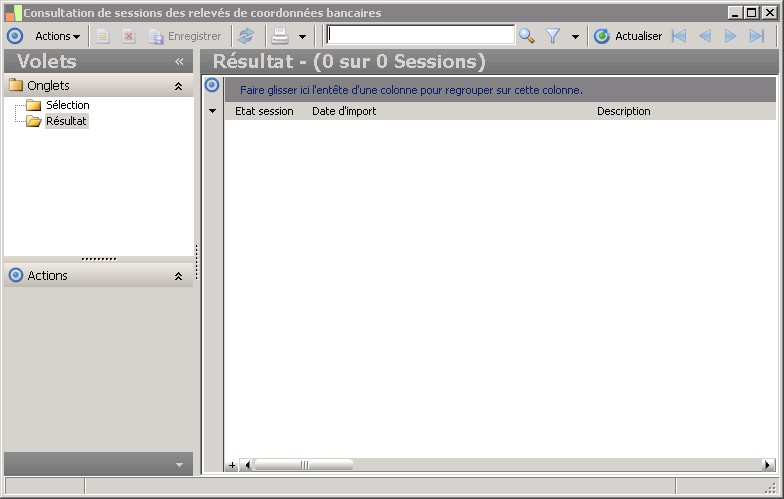Click the Date d'import column header
This screenshot has width=784, height=499.
344,111
